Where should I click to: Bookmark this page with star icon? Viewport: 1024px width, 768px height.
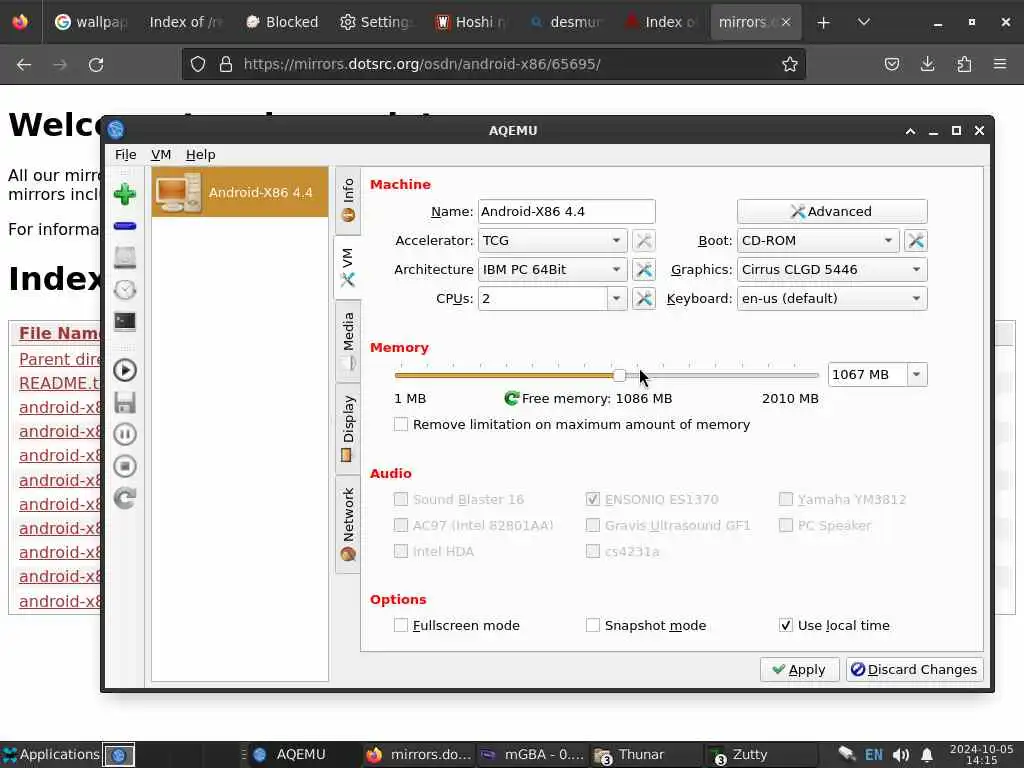(x=790, y=64)
